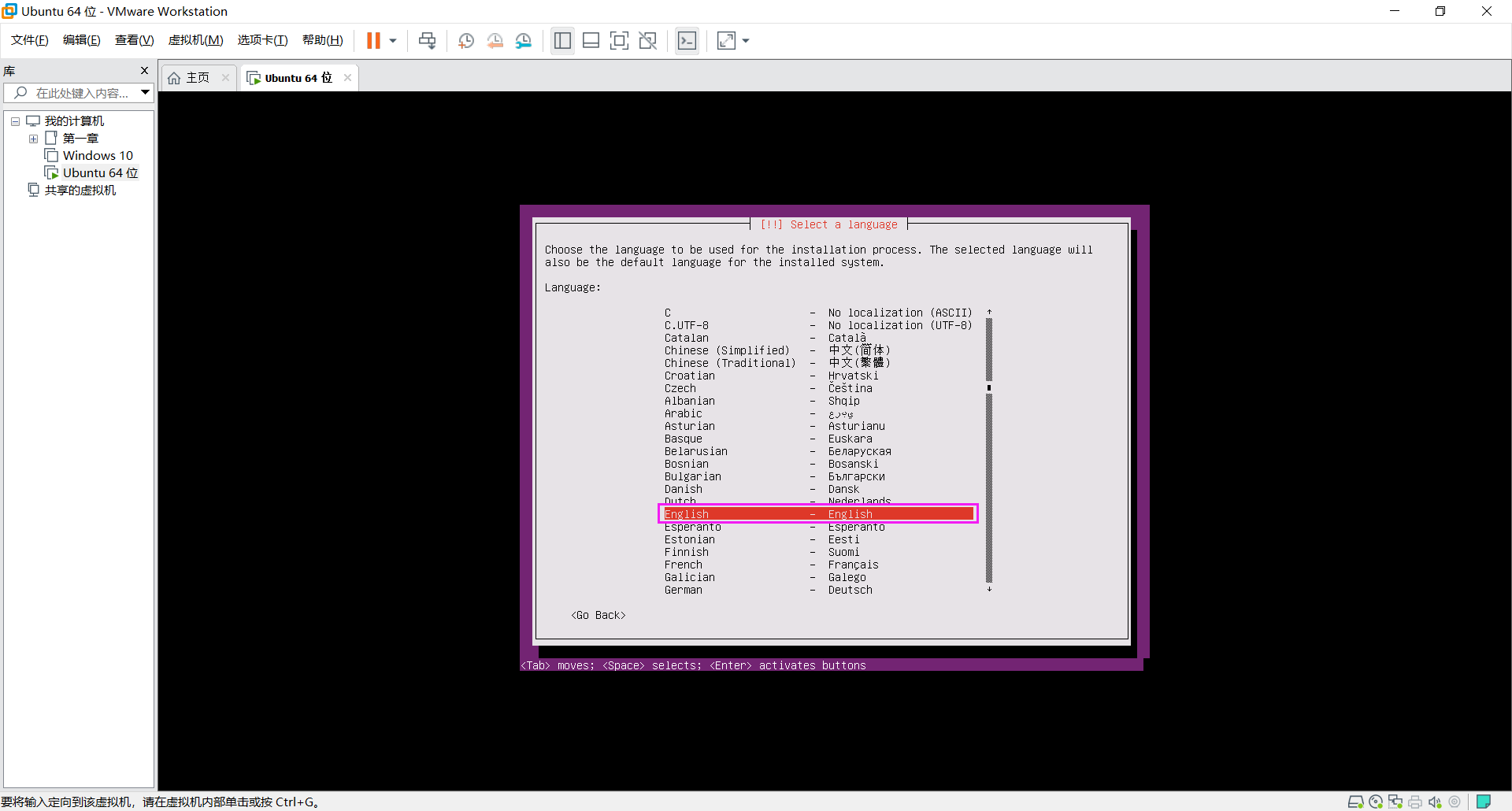Collapse the 我的计算机 tree node

click(15, 121)
